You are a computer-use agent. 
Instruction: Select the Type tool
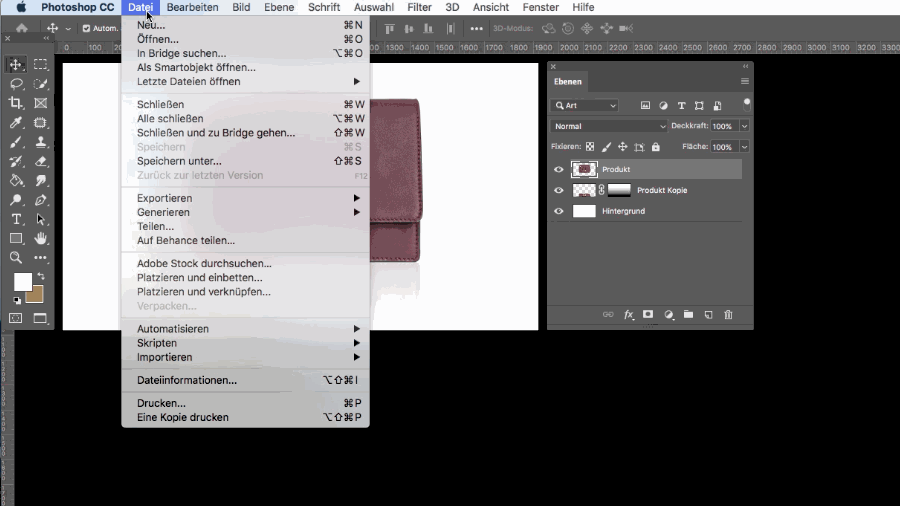(x=16, y=219)
